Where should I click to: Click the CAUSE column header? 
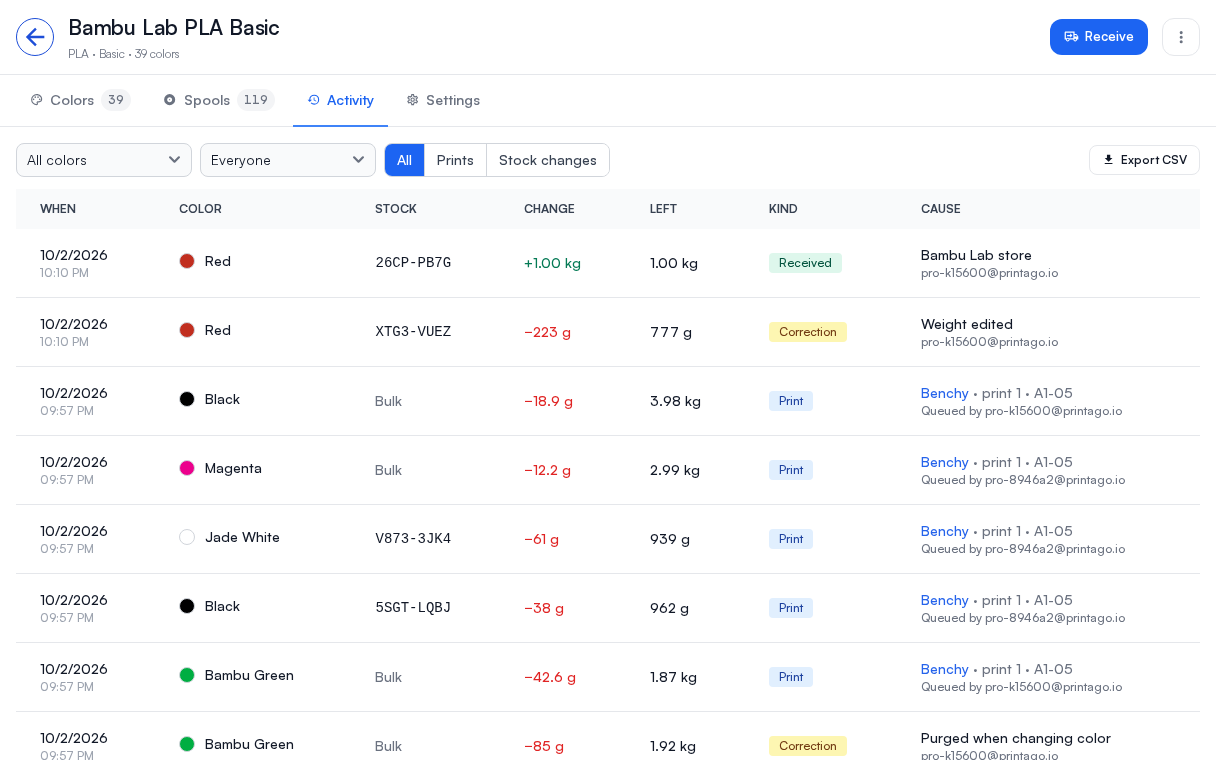[940, 209]
